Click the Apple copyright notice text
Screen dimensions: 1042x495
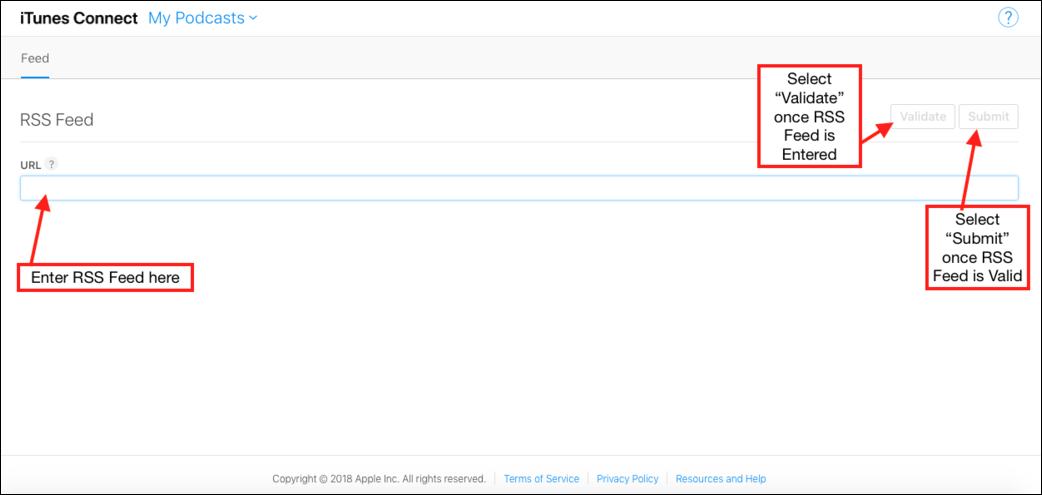click(x=379, y=478)
